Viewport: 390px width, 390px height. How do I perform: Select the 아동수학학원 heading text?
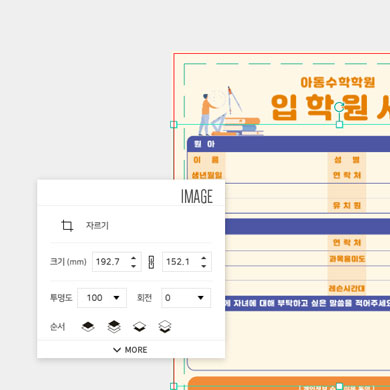[x=338, y=82]
